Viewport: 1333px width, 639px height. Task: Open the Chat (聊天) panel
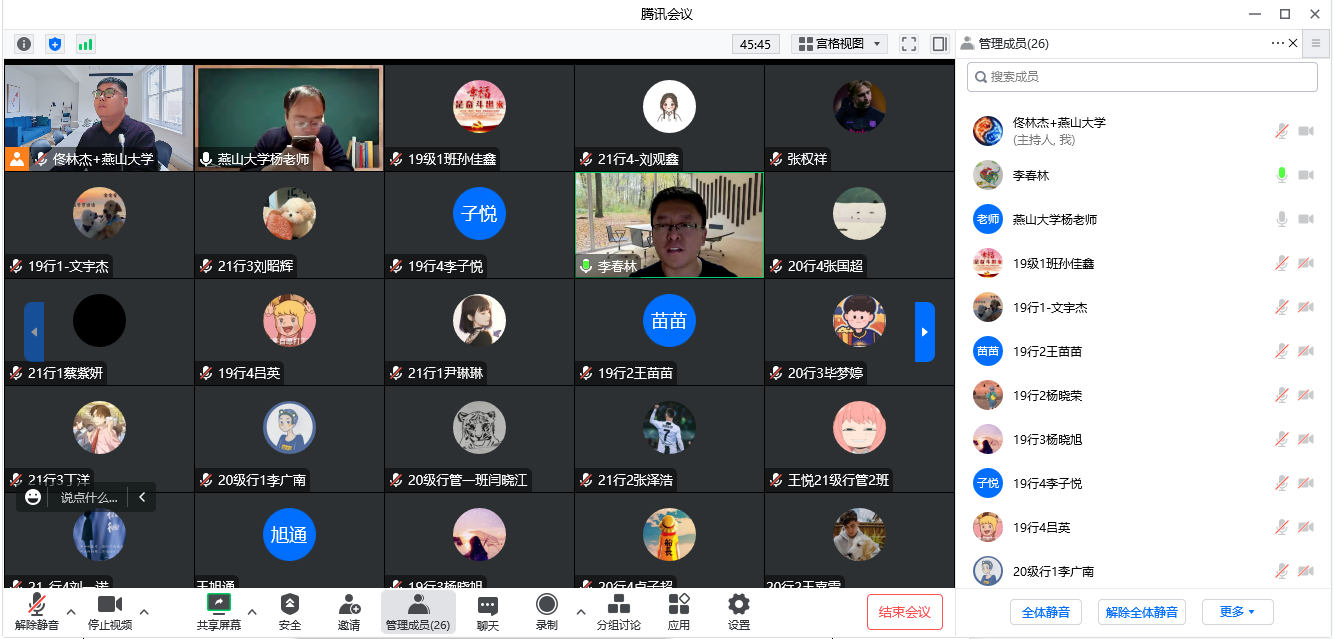[x=487, y=611]
